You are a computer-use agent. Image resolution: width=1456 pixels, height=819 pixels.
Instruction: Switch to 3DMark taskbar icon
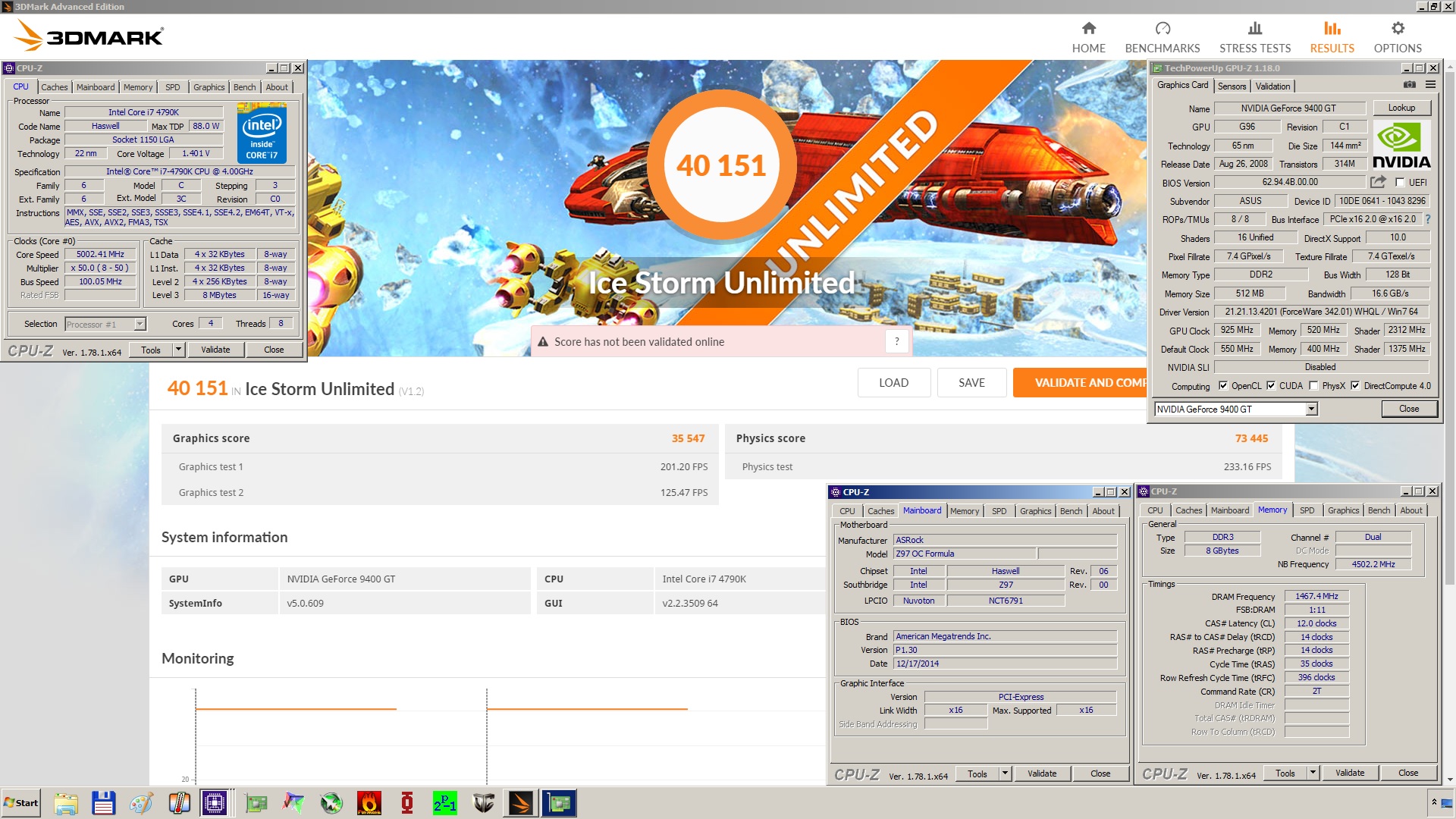tap(521, 803)
